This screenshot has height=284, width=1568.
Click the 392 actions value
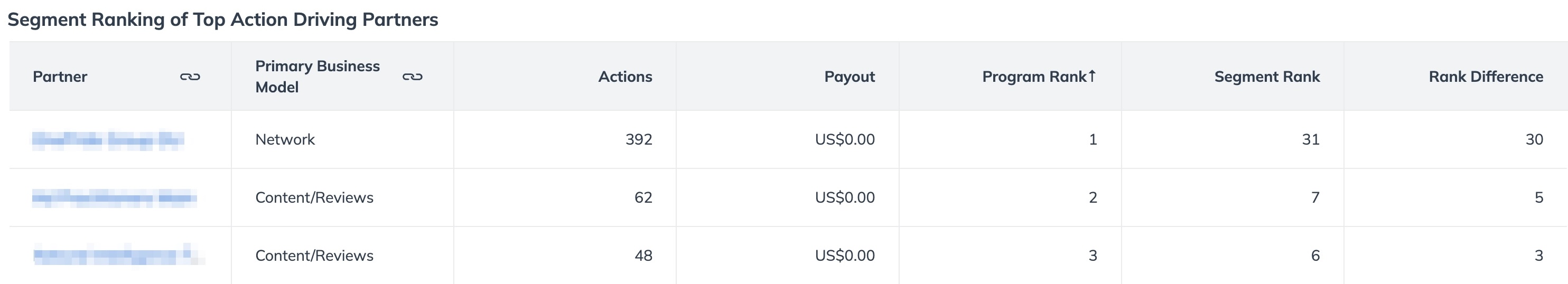tap(639, 139)
